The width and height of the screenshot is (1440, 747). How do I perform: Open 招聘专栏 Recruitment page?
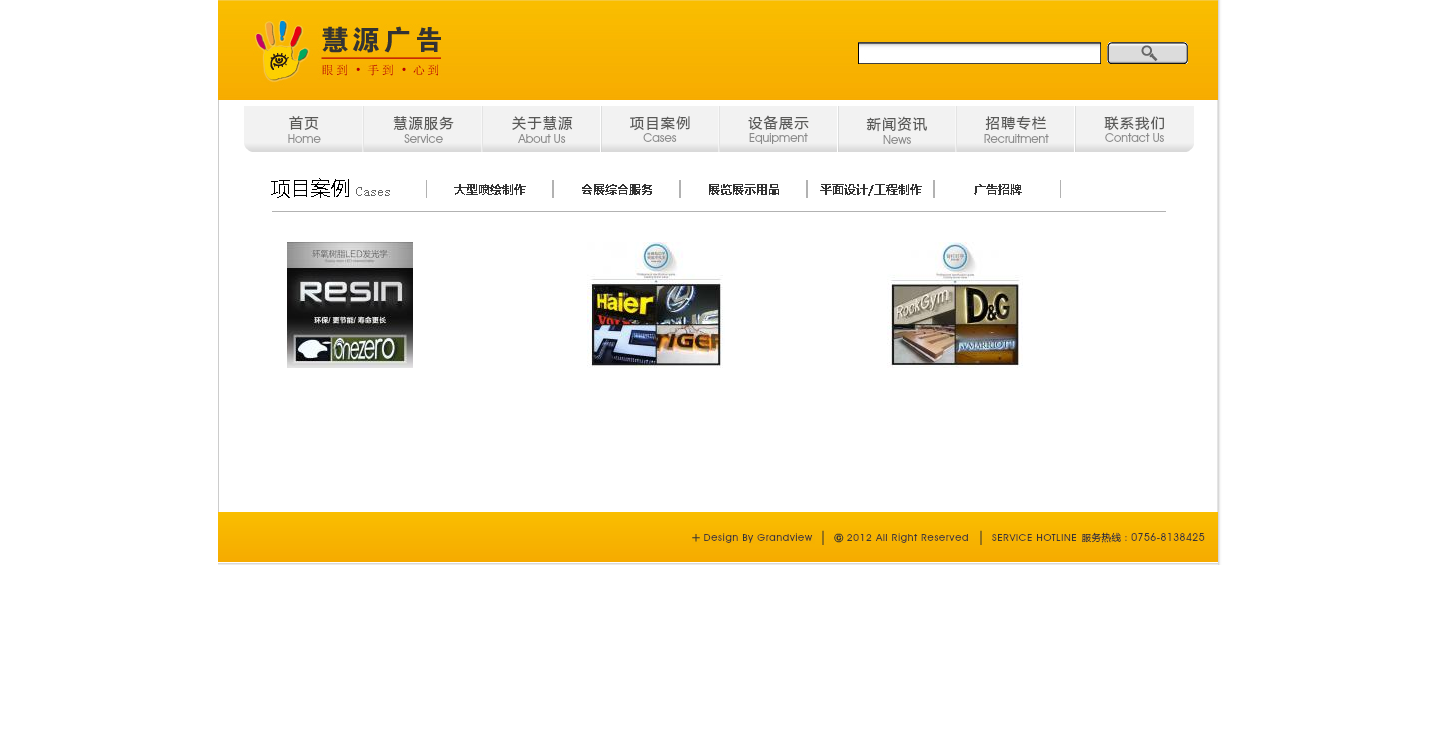pyautogui.click(x=1015, y=129)
